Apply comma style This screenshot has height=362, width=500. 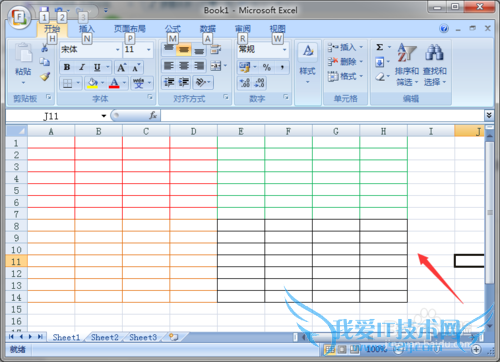tap(282, 67)
